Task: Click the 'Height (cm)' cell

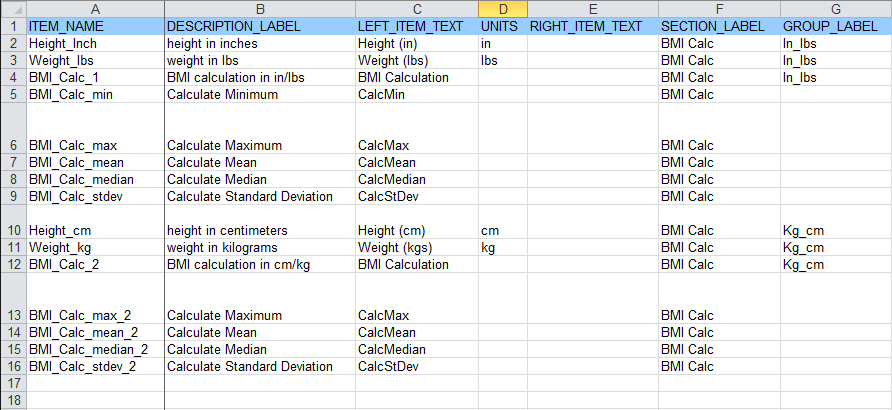Action: pos(416,230)
